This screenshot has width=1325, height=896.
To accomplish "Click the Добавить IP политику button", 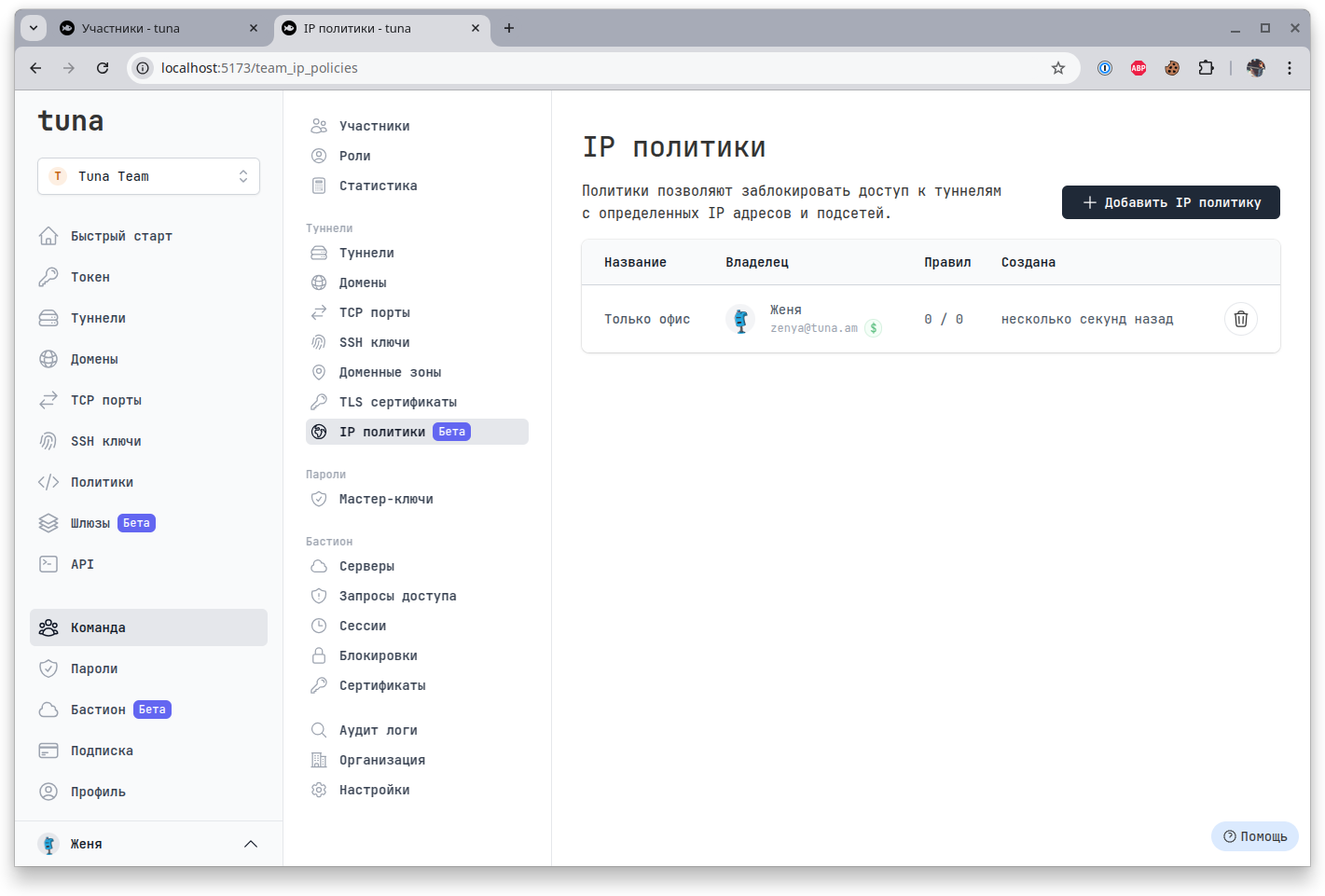I will click(1170, 202).
